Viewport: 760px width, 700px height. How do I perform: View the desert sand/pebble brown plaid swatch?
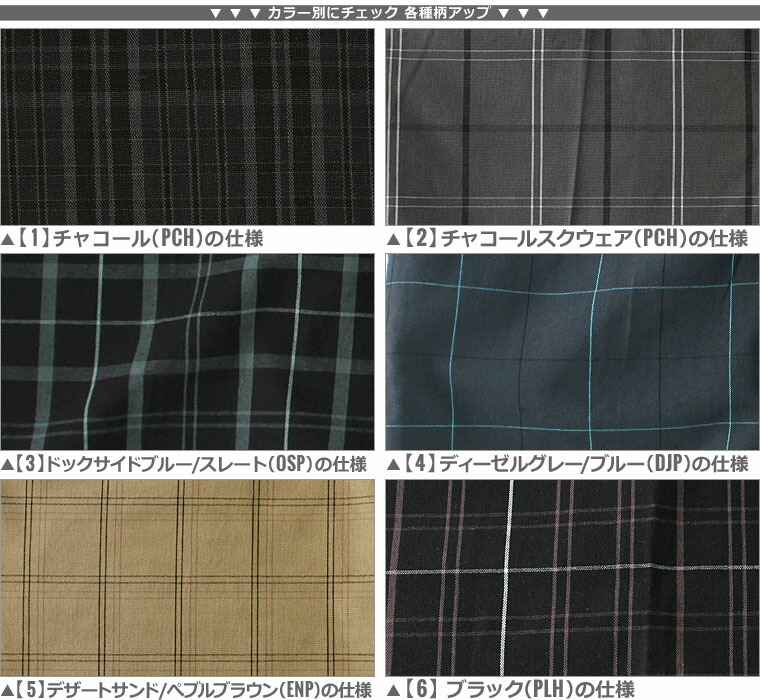[x=187, y=578]
